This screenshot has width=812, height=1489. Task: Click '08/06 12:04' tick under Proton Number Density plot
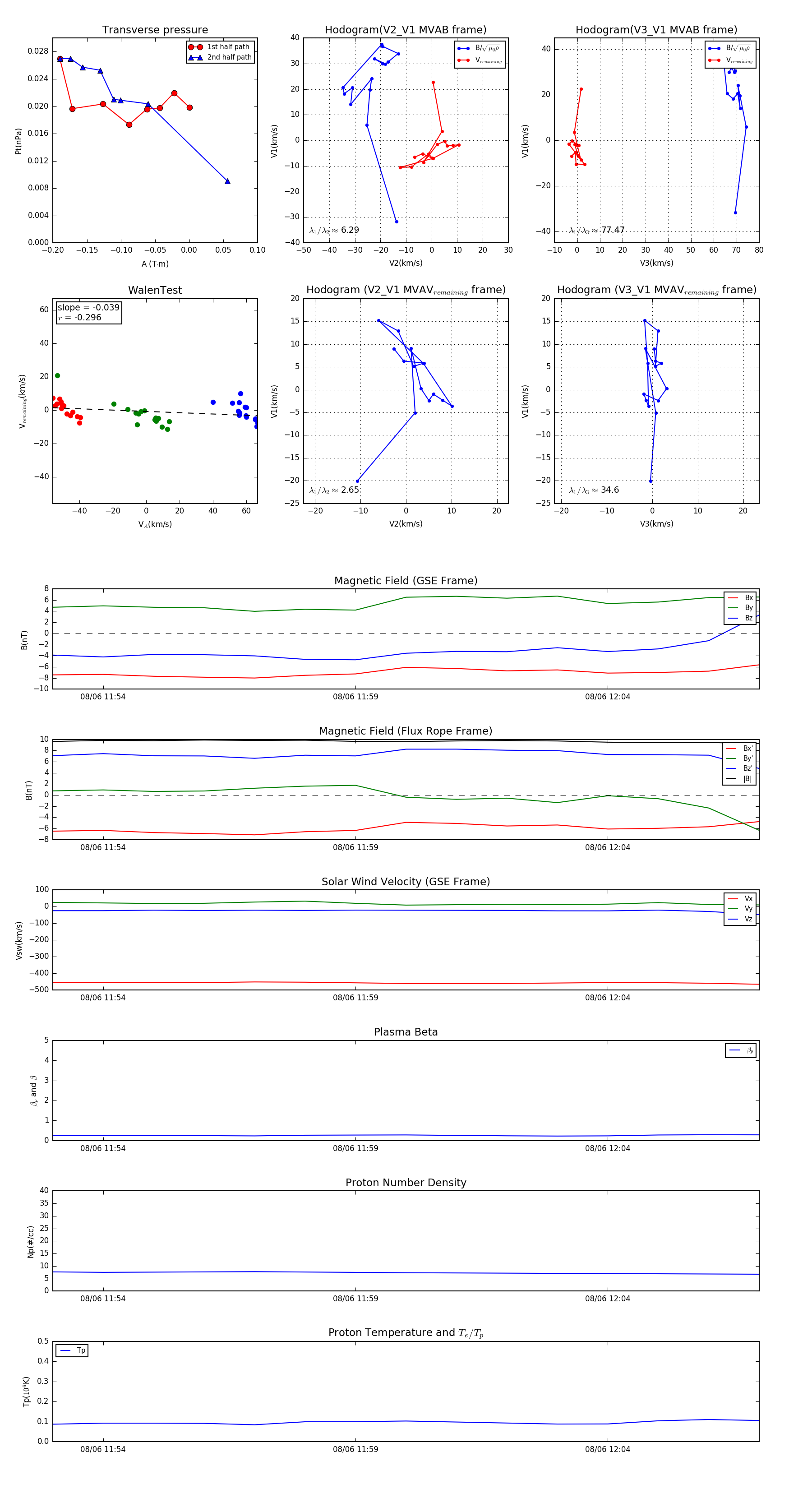click(607, 1299)
